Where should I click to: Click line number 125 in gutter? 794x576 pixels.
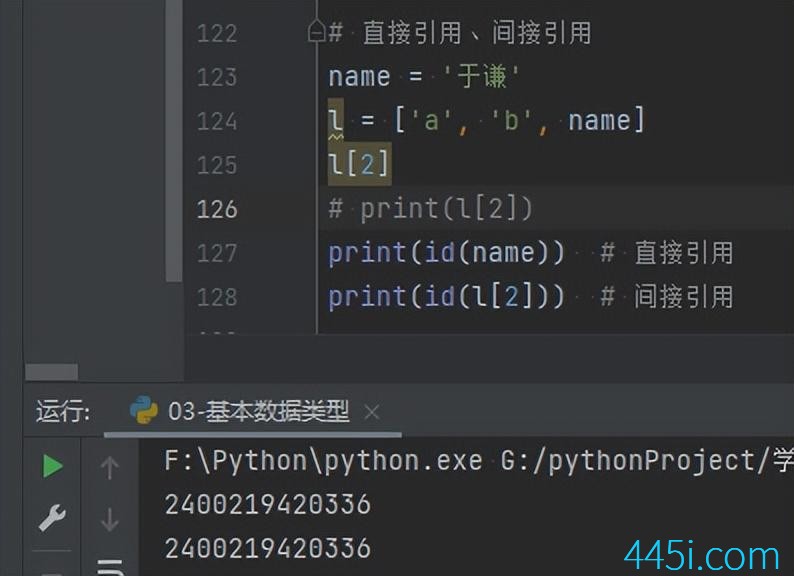click(x=217, y=165)
